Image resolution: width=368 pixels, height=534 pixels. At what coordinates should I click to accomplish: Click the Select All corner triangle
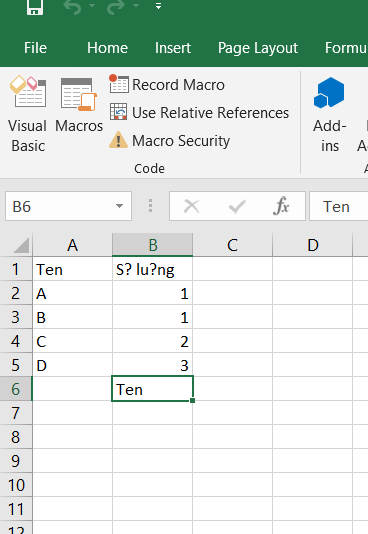[20, 246]
